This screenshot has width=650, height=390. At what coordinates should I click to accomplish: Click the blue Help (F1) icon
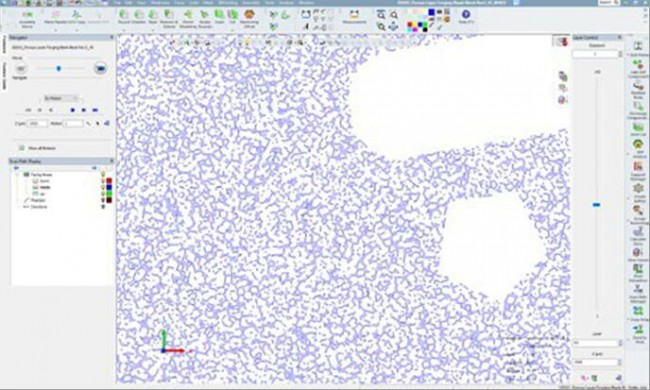click(466, 17)
